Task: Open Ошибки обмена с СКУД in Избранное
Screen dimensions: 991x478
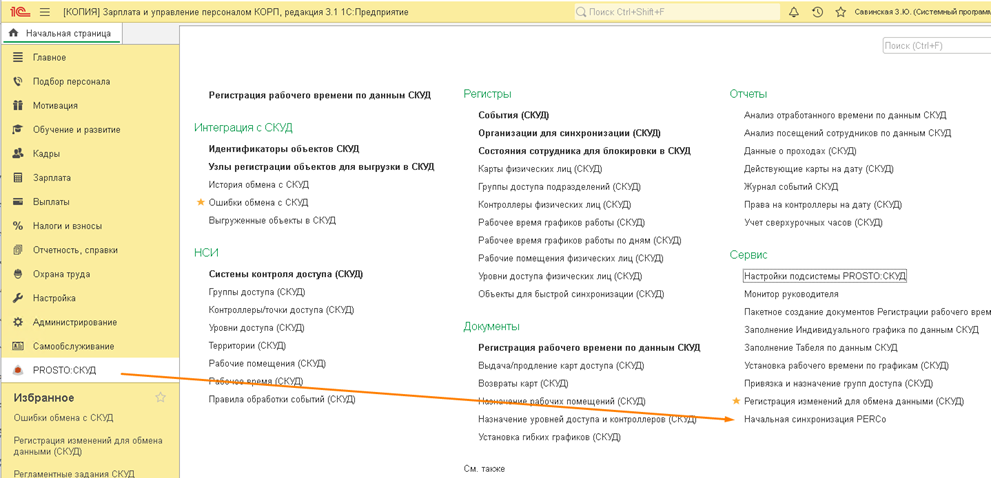Action: [63, 418]
